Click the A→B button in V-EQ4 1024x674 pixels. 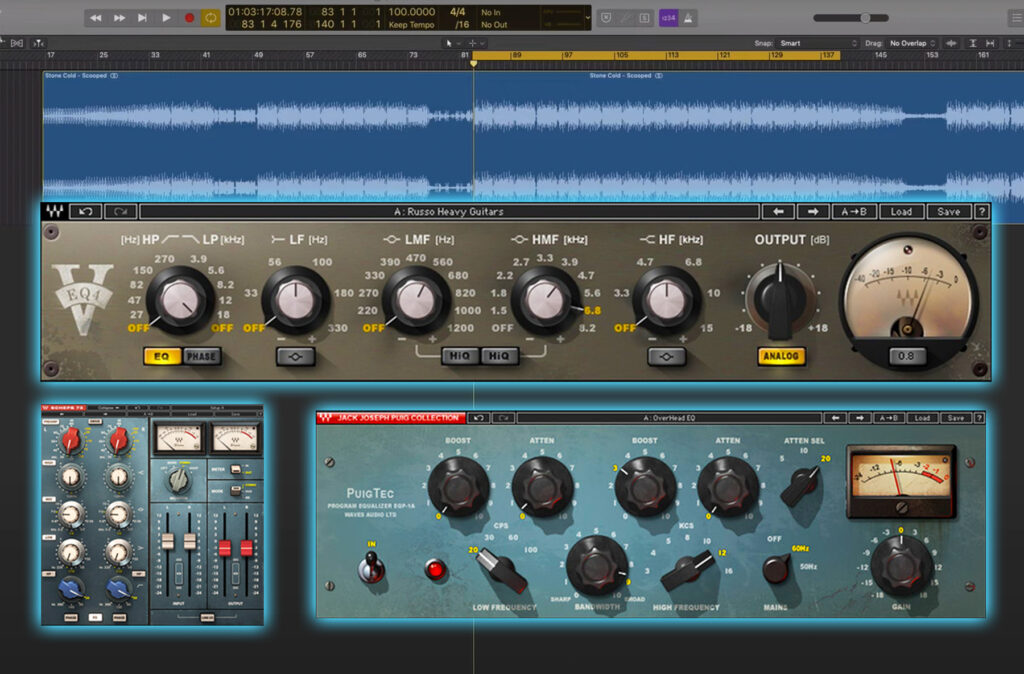pyautogui.click(x=854, y=212)
